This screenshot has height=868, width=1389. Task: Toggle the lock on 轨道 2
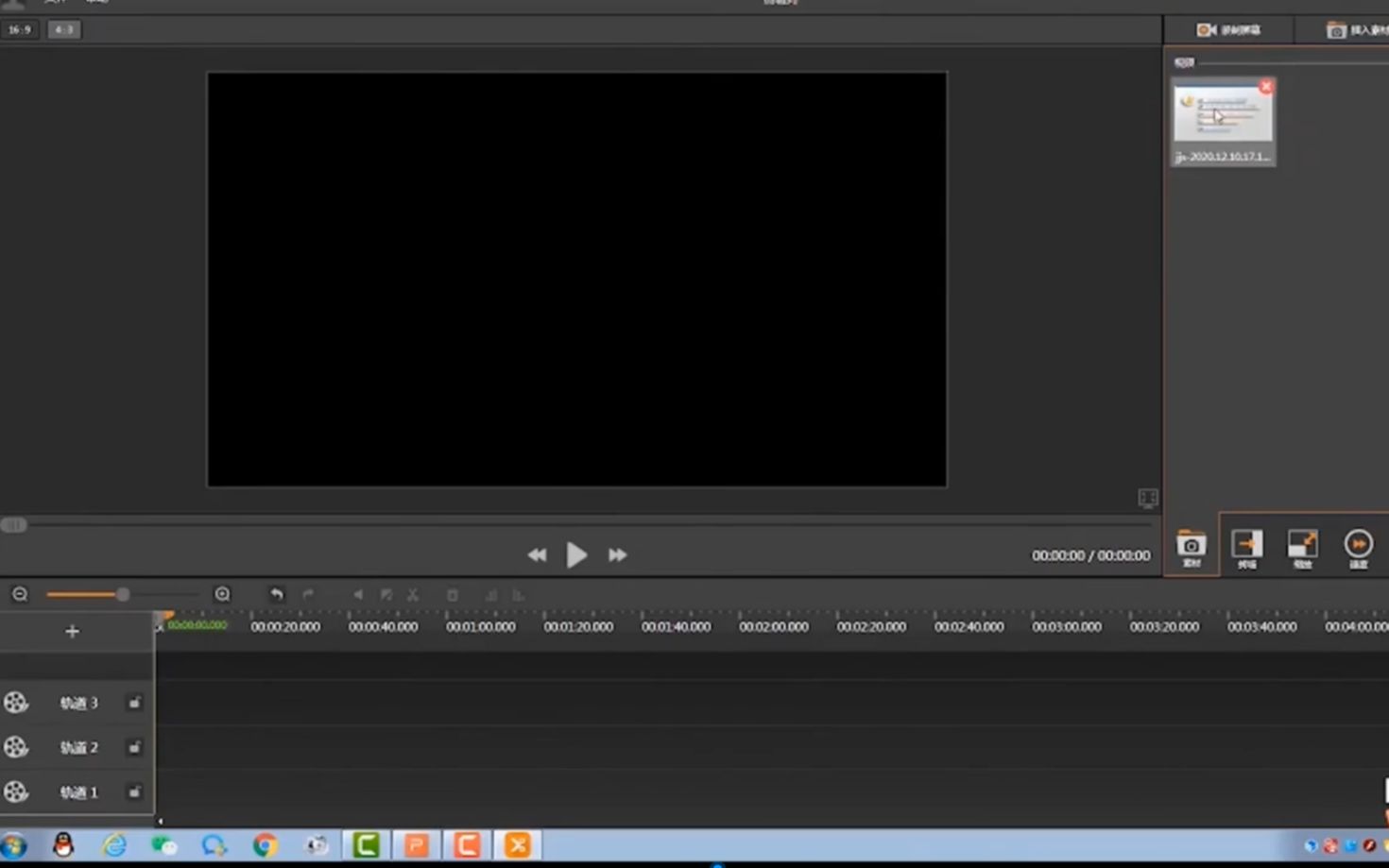134,747
